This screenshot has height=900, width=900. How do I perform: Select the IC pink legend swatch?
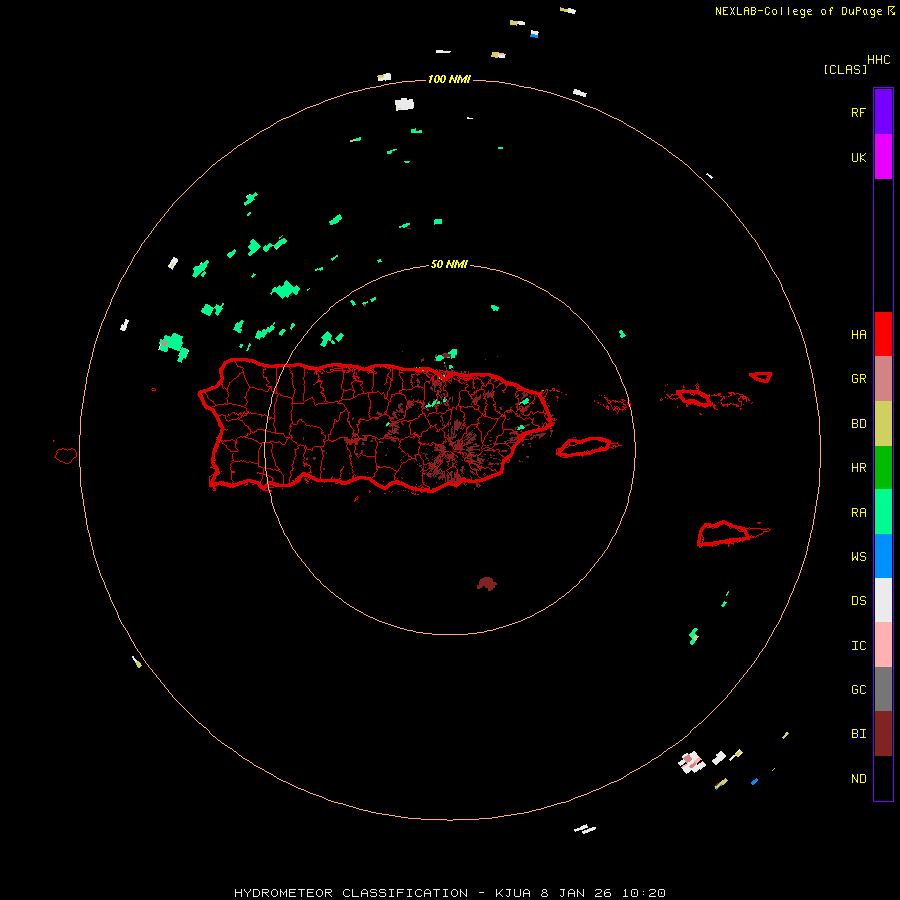tap(883, 645)
